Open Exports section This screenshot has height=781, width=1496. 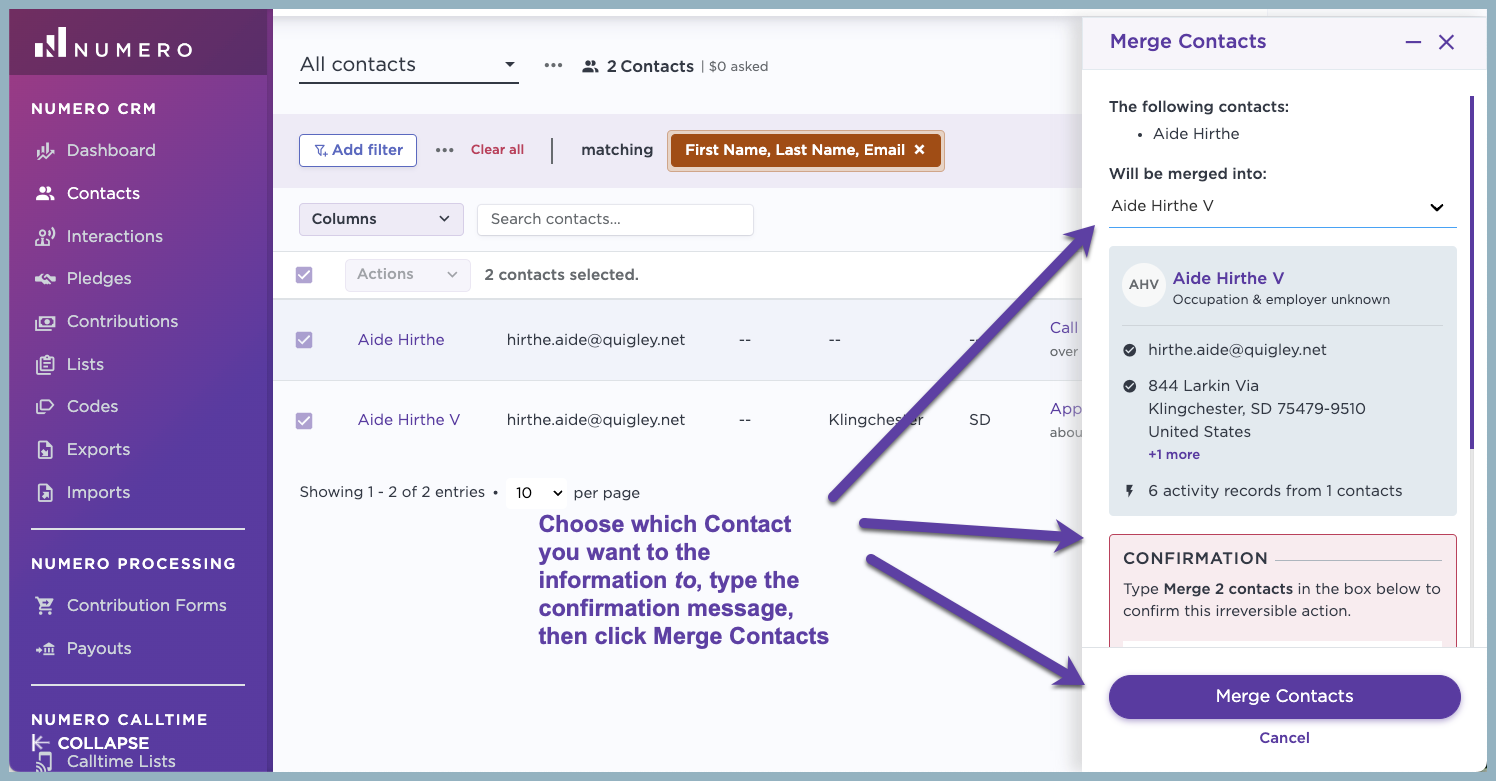coord(98,449)
